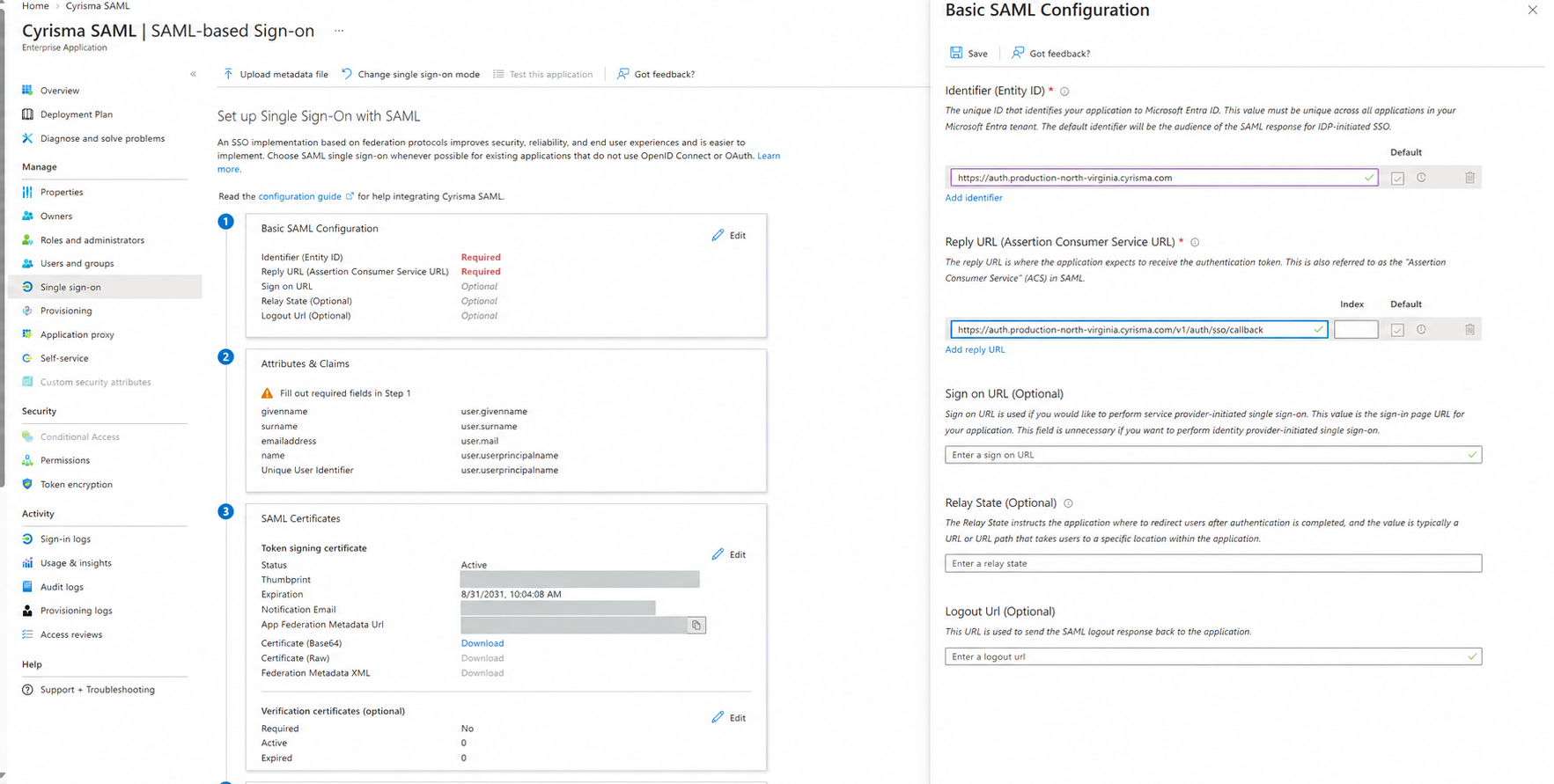Open Provisioning in the sidebar
Screen dimensions: 1554x784
(65, 311)
